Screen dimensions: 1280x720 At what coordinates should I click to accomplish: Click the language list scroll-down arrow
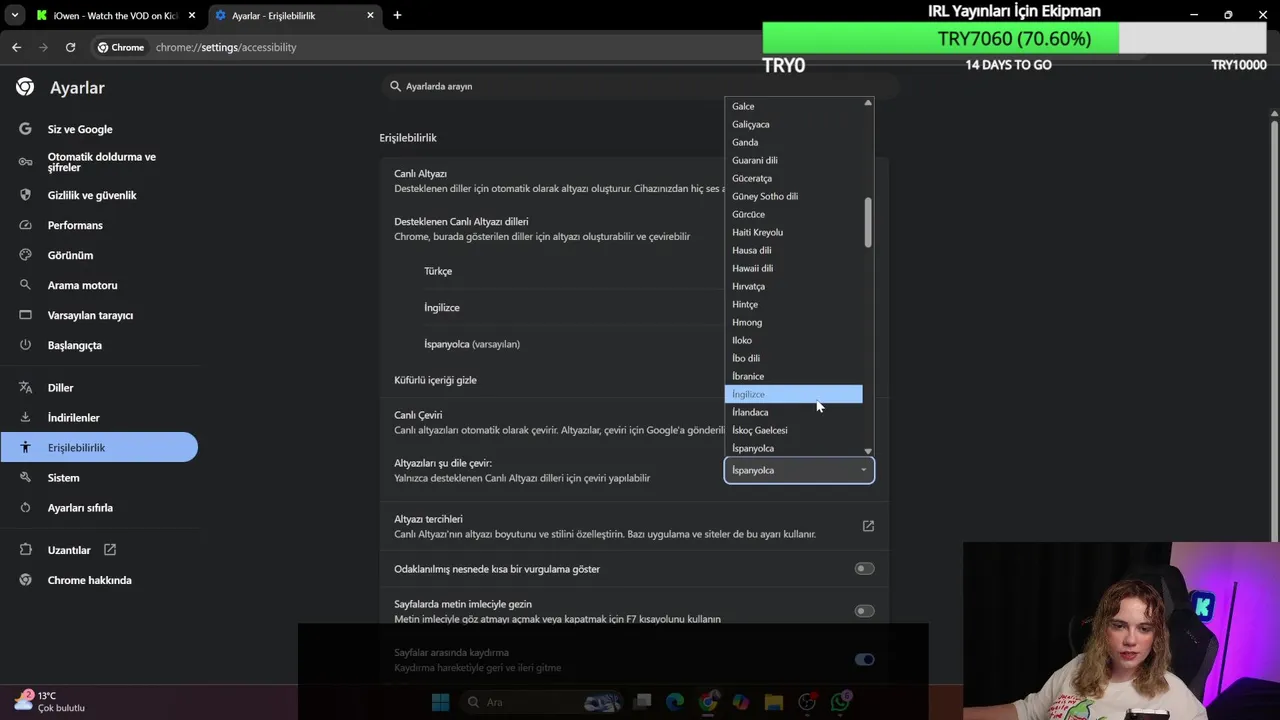(x=868, y=451)
